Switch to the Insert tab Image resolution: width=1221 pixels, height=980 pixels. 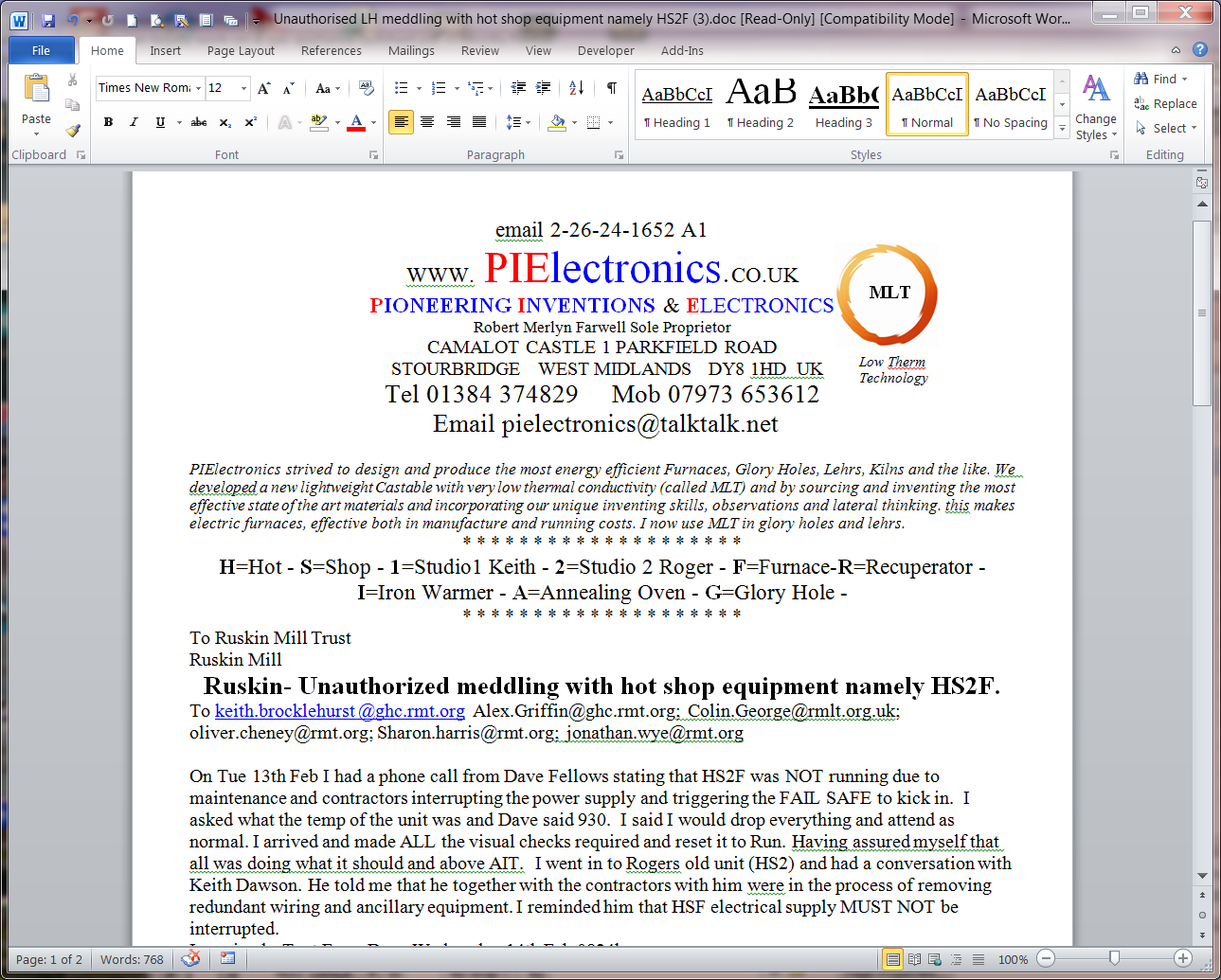[x=165, y=50]
